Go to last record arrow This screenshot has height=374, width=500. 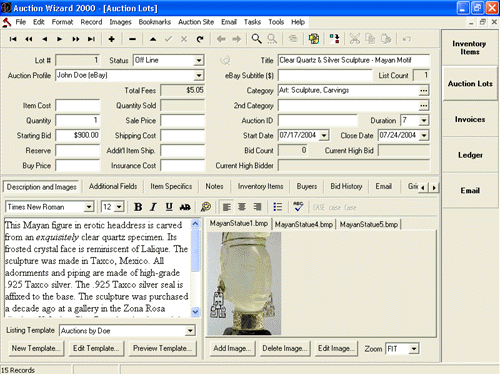(x=91, y=39)
